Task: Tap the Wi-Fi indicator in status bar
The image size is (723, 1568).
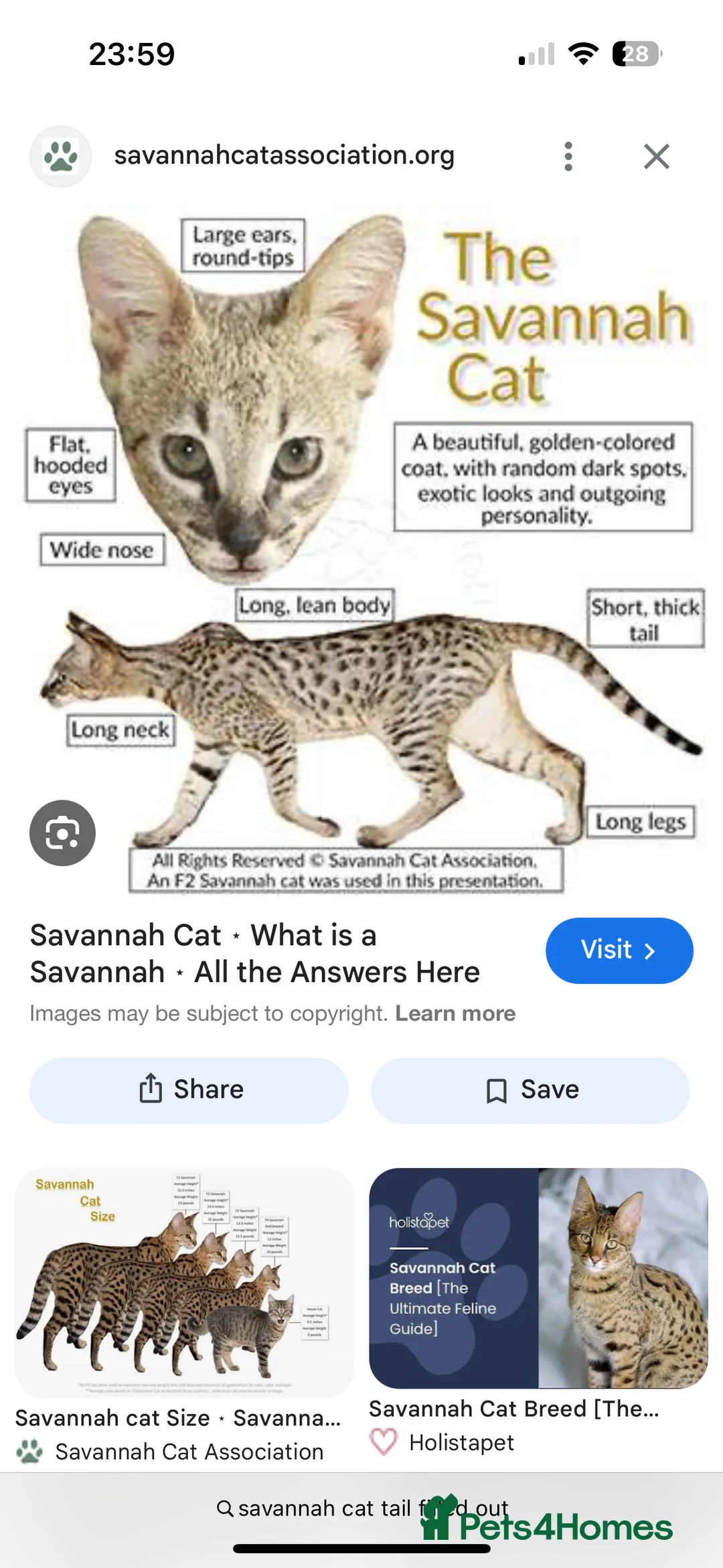Action: (582, 53)
